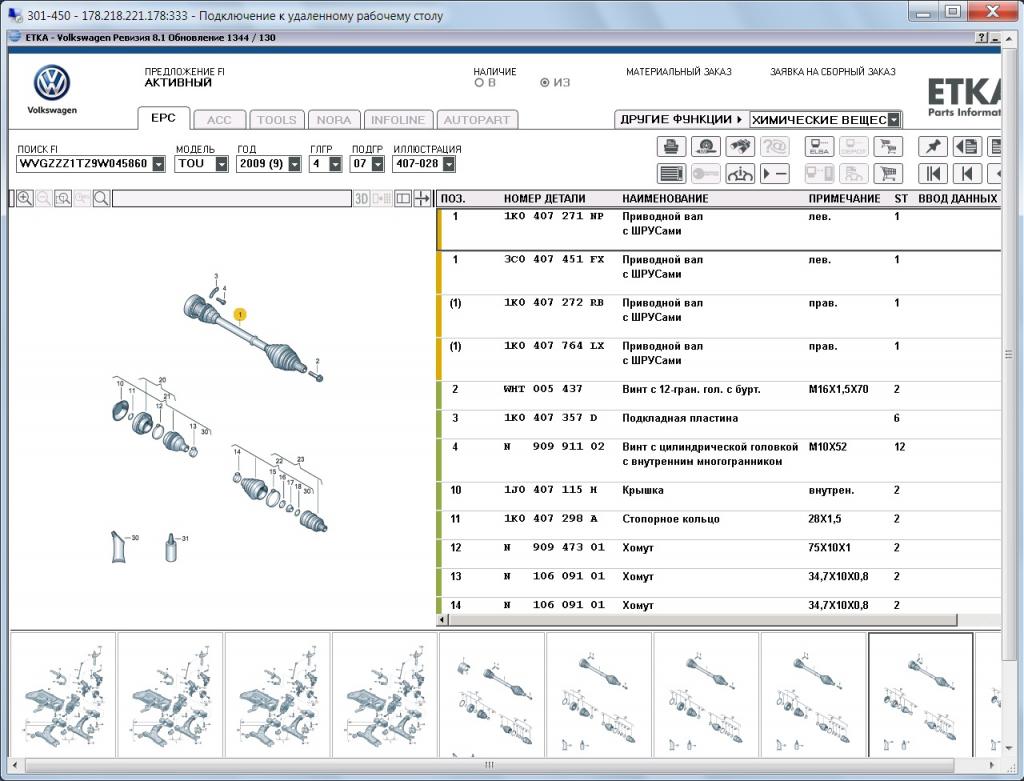Open the ПОДГР dropdown showing 07

tap(377, 164)
